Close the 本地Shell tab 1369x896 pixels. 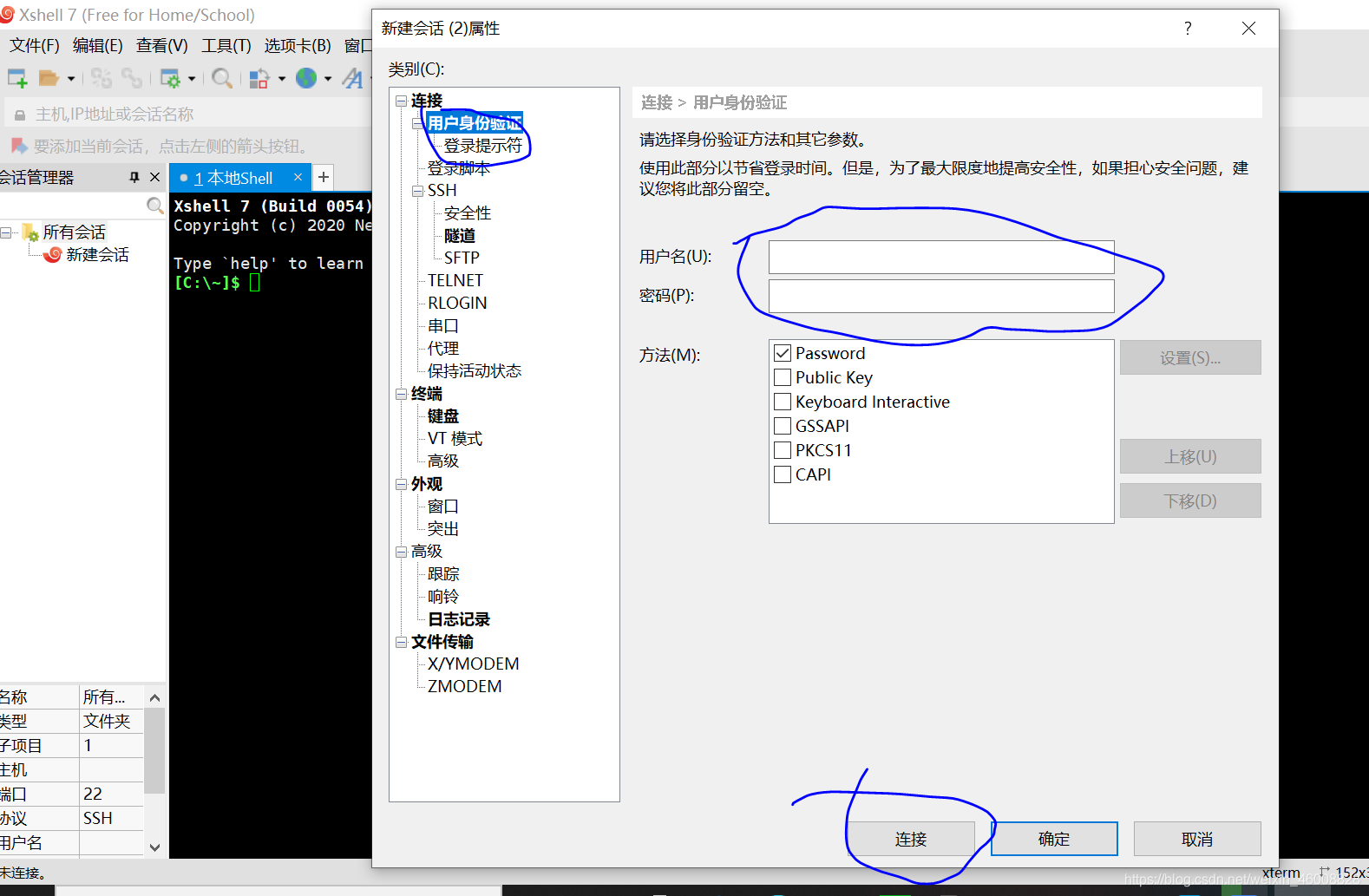298,177
